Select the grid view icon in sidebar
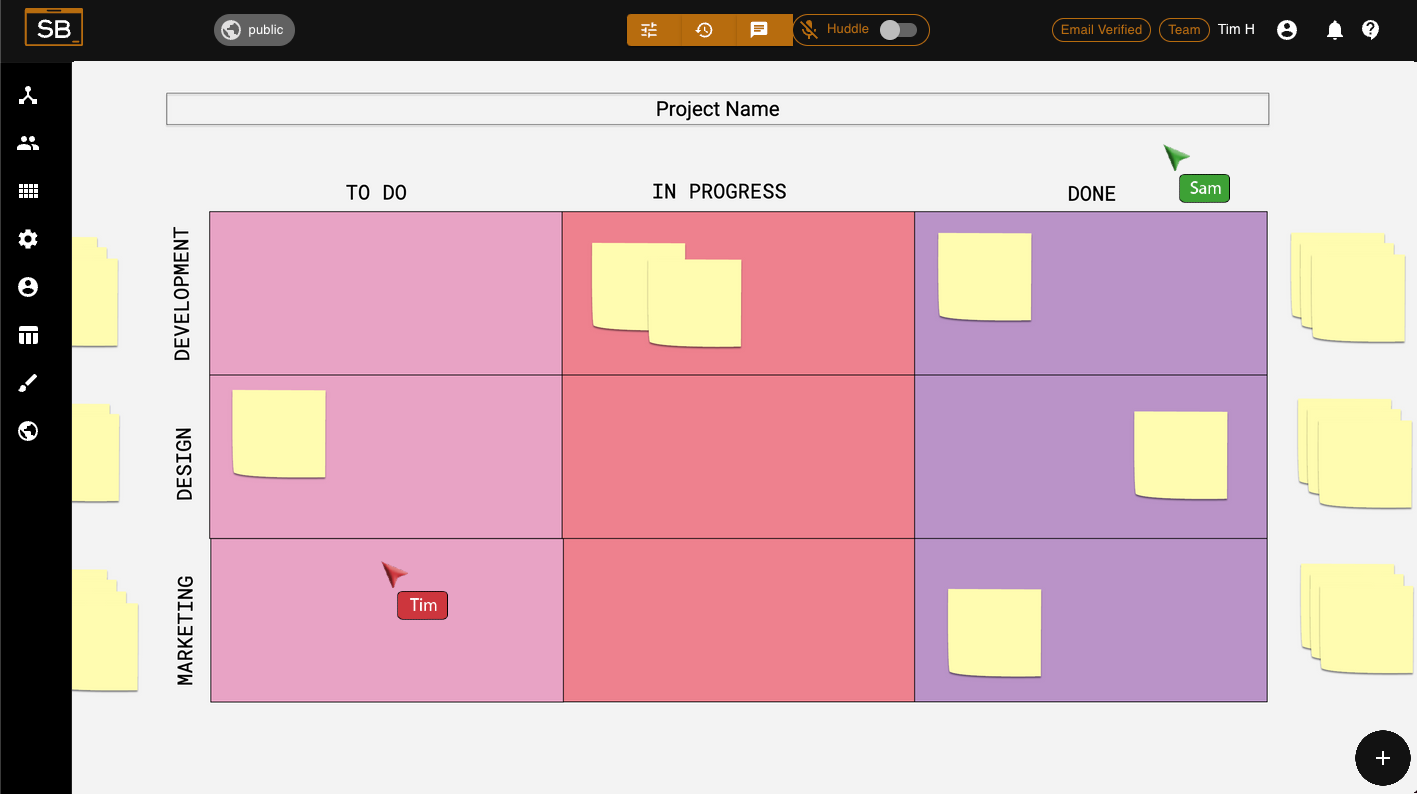The image size is (1417, 794). [28, 191]
